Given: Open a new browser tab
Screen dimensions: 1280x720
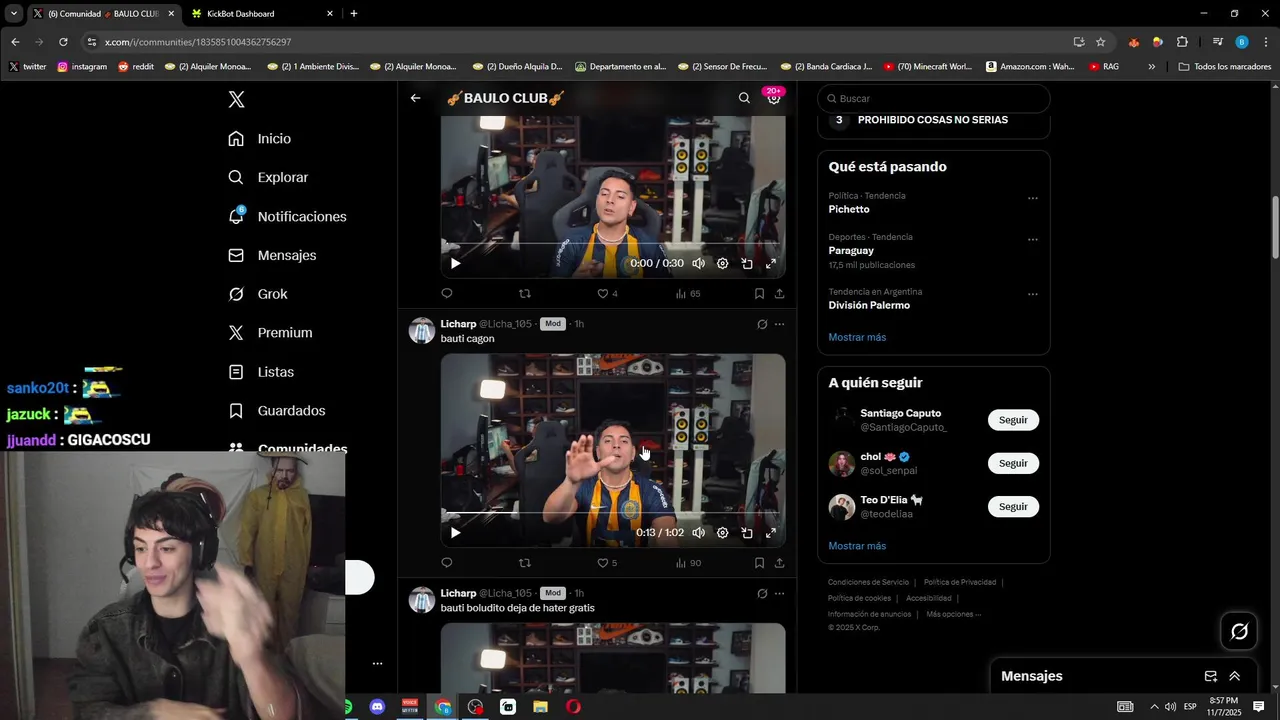Looking at the screenshot, I should point(354,13).
